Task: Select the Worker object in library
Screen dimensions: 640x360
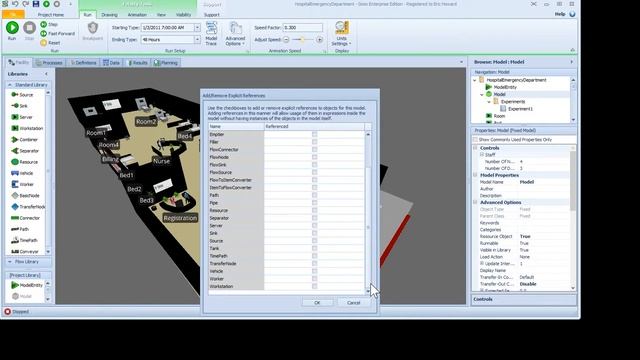Action: (x=22, y=184)
